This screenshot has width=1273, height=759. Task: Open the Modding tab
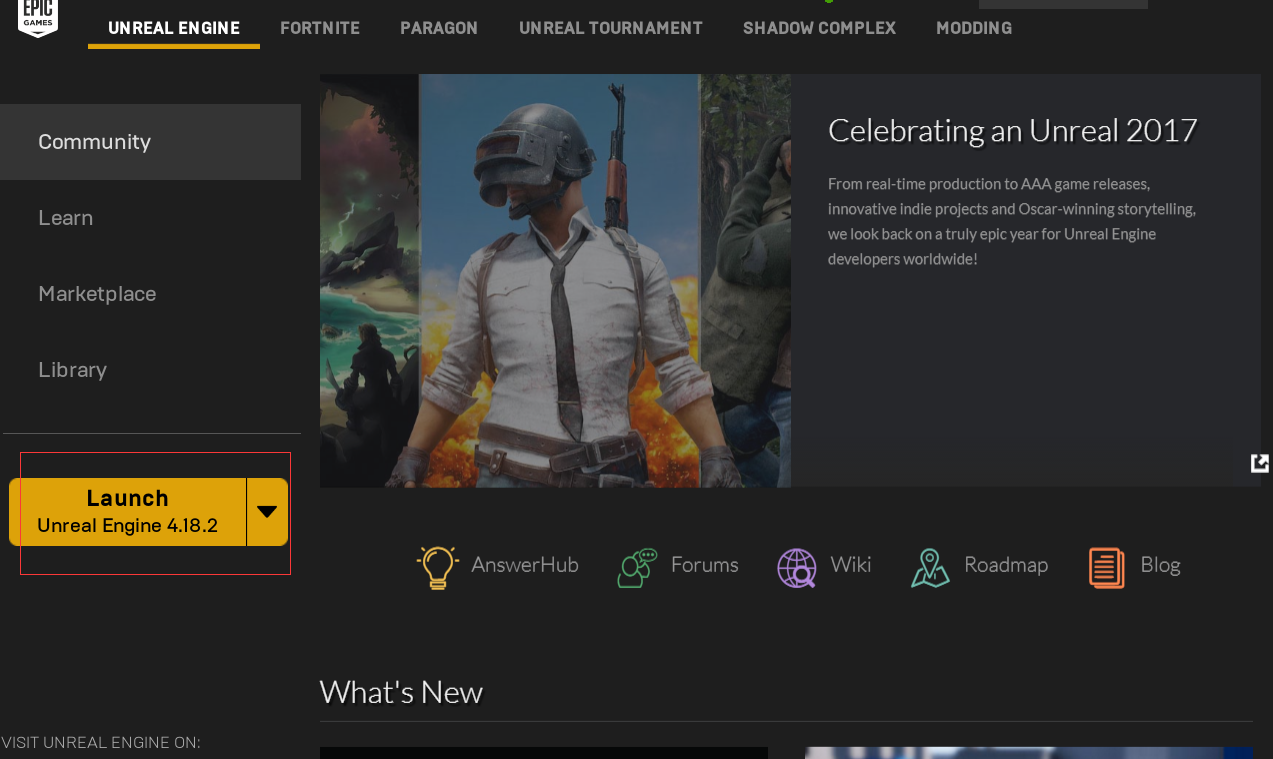pyautogui.click(x=974, y=28)
